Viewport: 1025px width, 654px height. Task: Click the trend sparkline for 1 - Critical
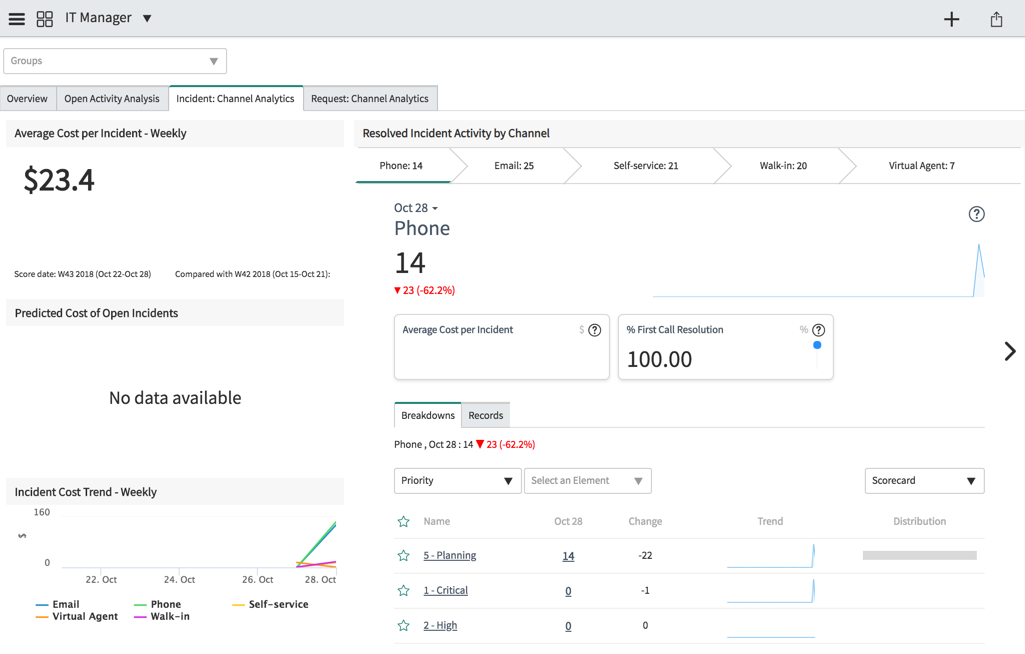pos(771,591)
